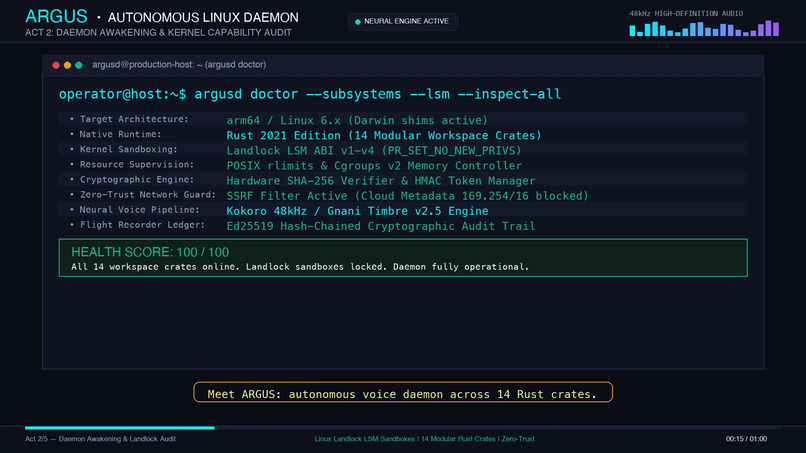Click the NEURAL ENGINE ACTIVE badge

pyautogui.click(x=403, y=22)
